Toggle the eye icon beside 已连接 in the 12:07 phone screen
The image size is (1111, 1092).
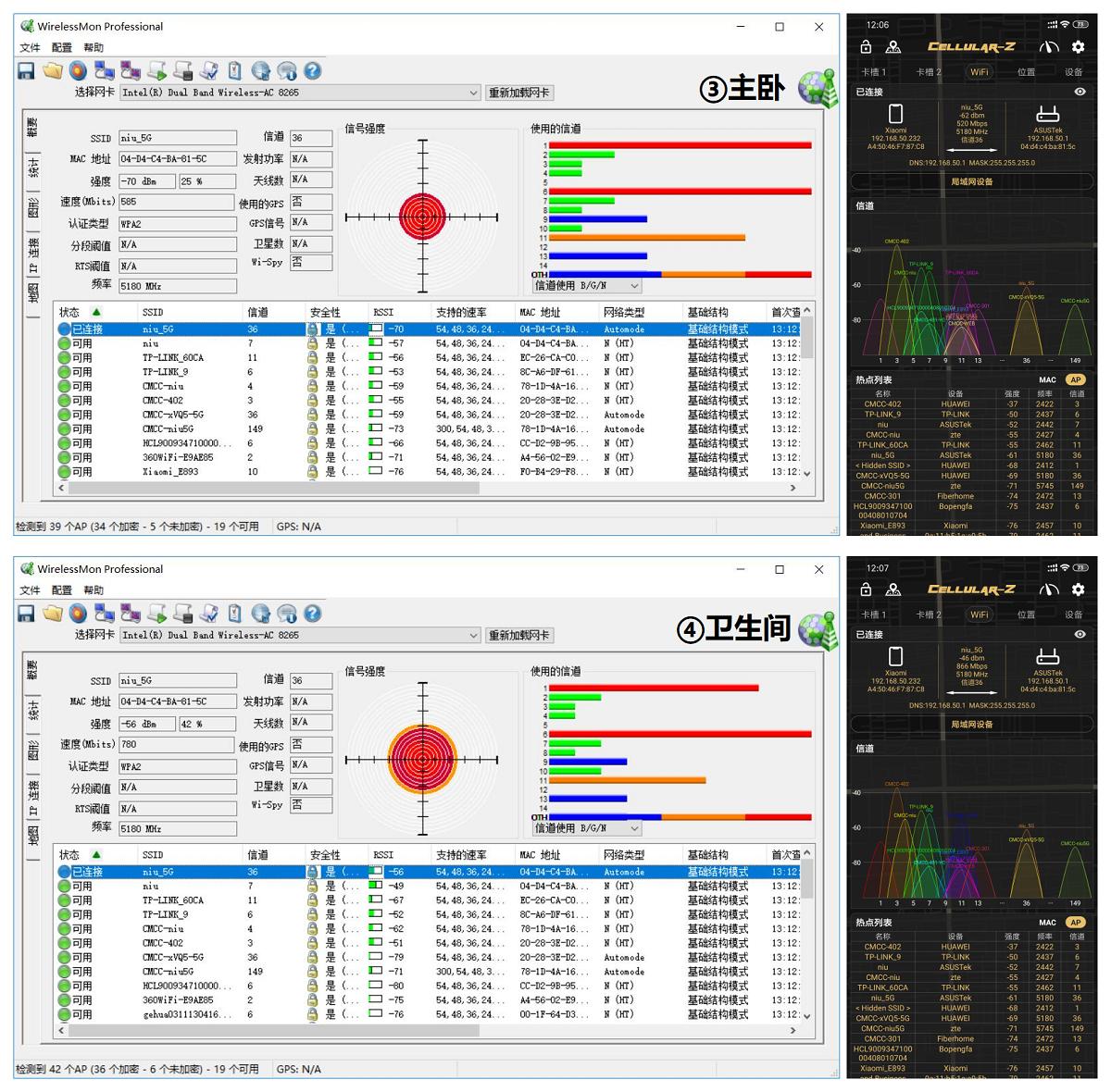(x=1080, y=634)
